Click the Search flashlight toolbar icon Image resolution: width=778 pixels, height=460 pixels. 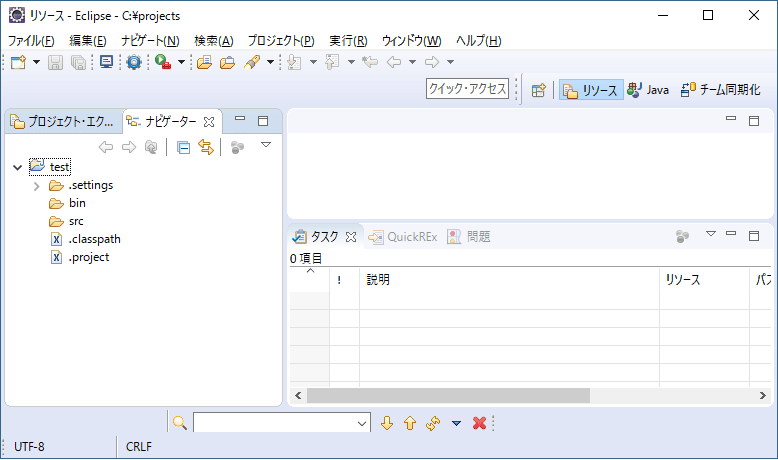pyautogui.click(x=252, y=62)
